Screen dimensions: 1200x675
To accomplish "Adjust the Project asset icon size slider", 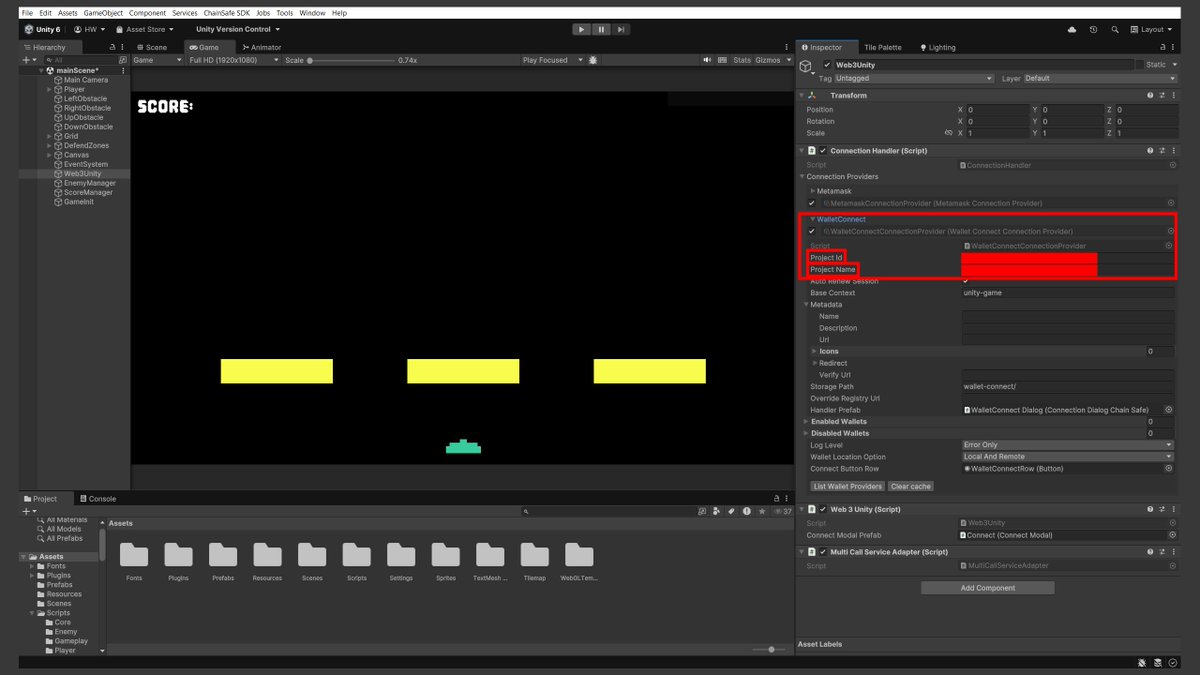I will (770, 650).
